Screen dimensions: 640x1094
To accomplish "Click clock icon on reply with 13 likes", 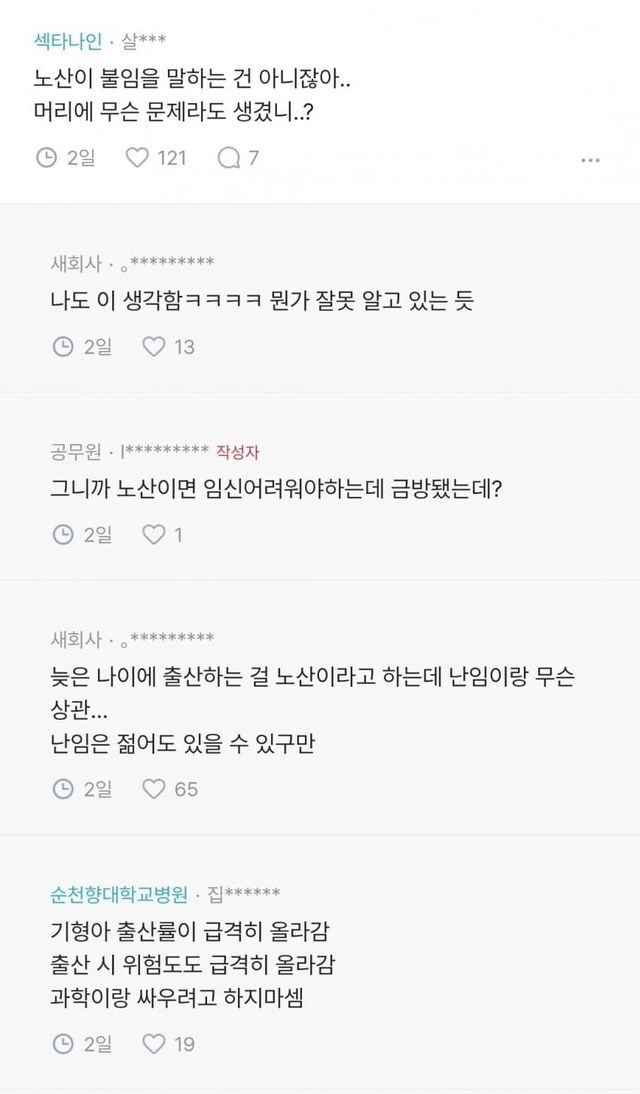I will pos(62,347).
